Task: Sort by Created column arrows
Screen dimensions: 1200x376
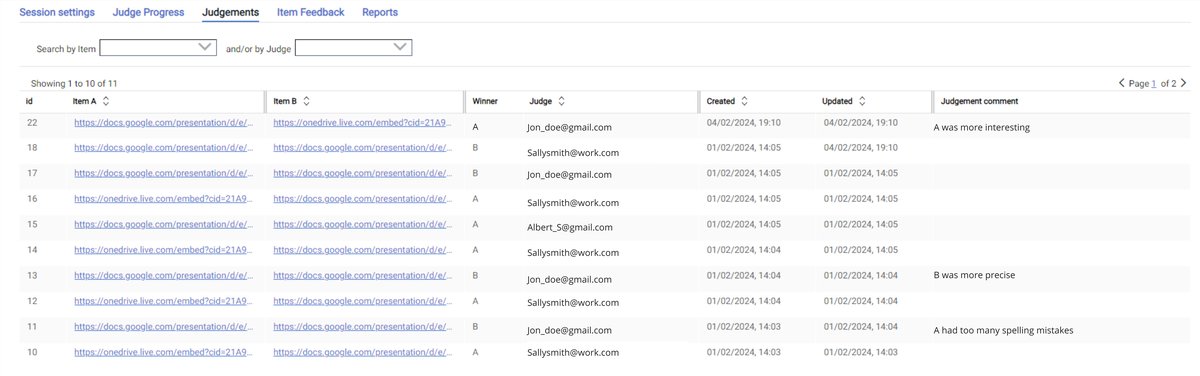Action: click(x=745, y=101)
